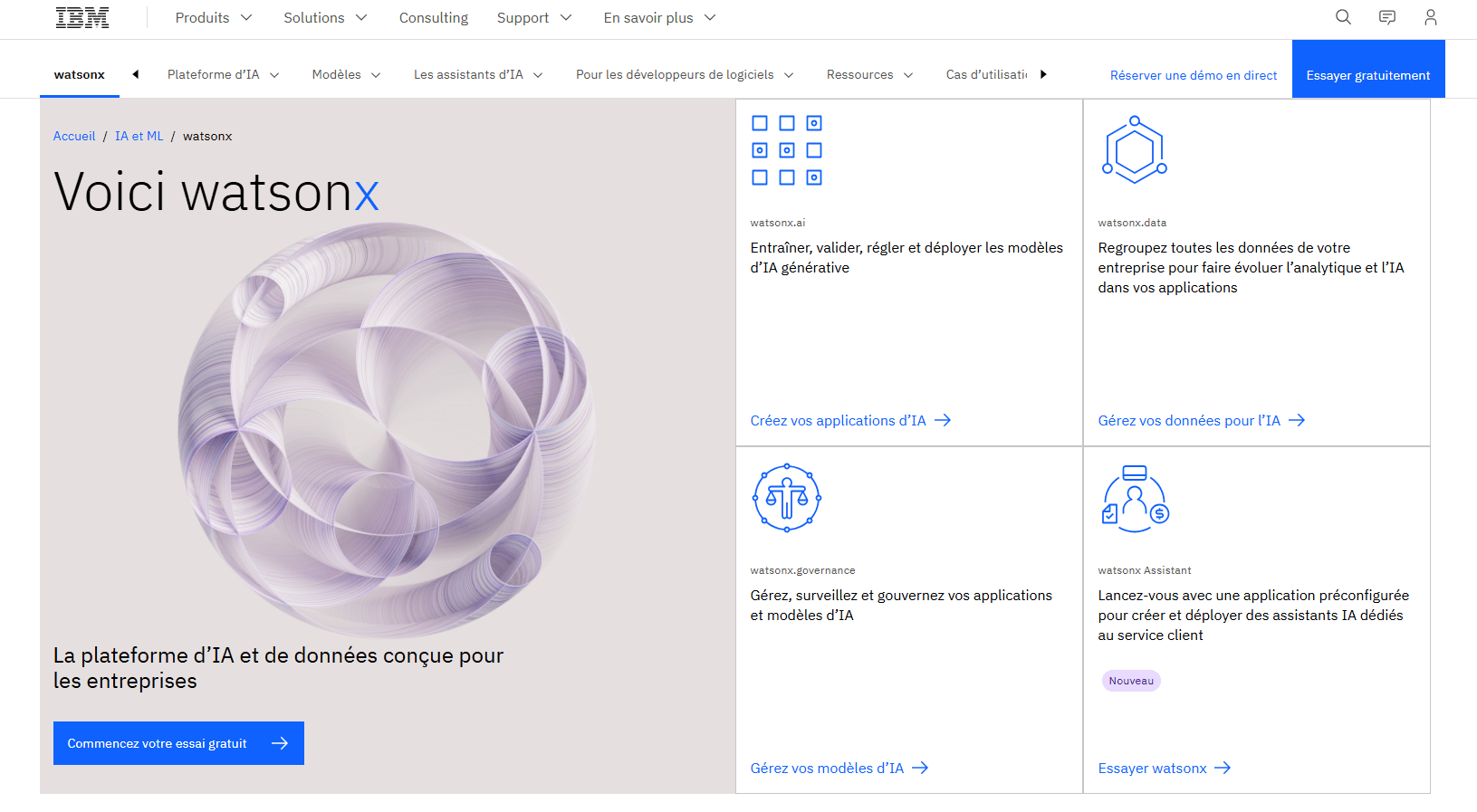This screenshot has width=1477, height=812.
Task: Expand Plateforme d'IA dropdown
Action: [223, 74]
